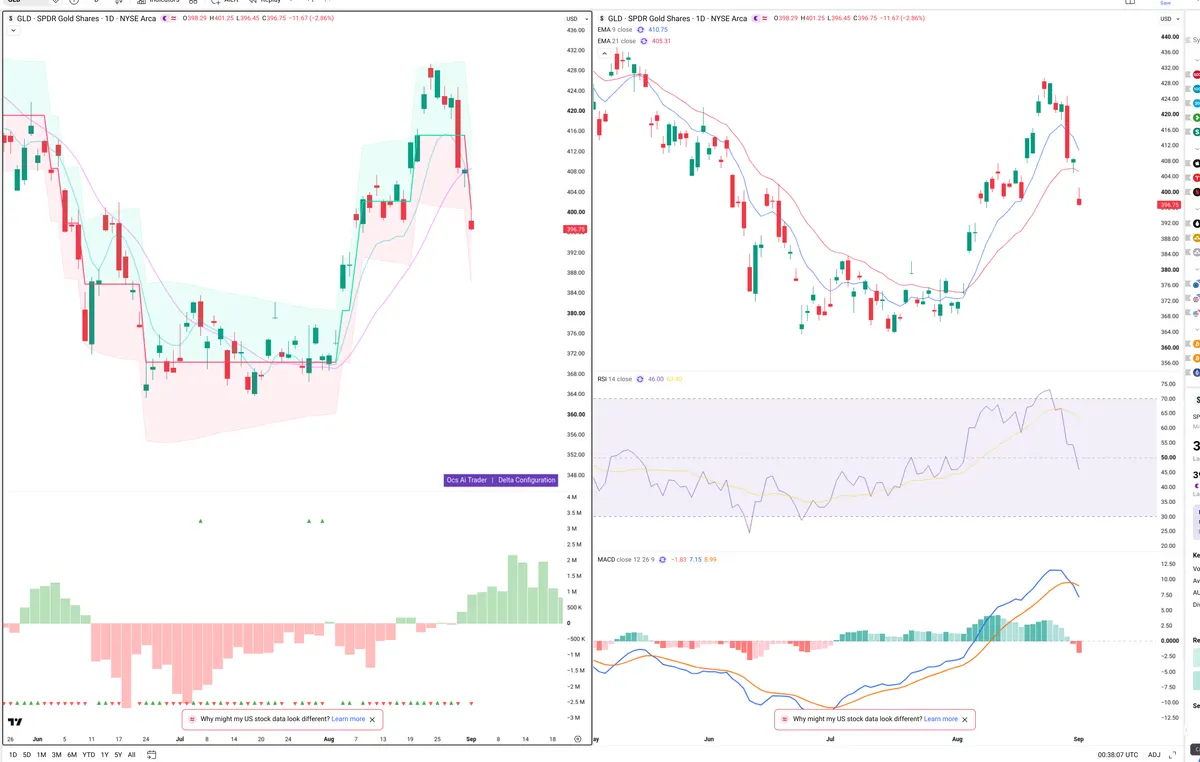The image size is (1200, 762).
Task: Click the TradingView logo on left chart
Action: [14, 722]
